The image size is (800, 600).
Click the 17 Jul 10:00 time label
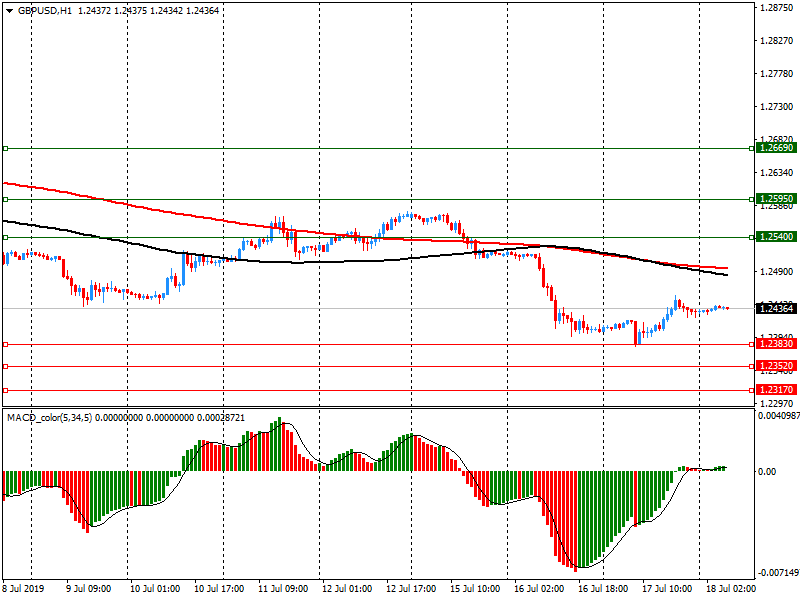pyautogui.click(x=667, y=589)
